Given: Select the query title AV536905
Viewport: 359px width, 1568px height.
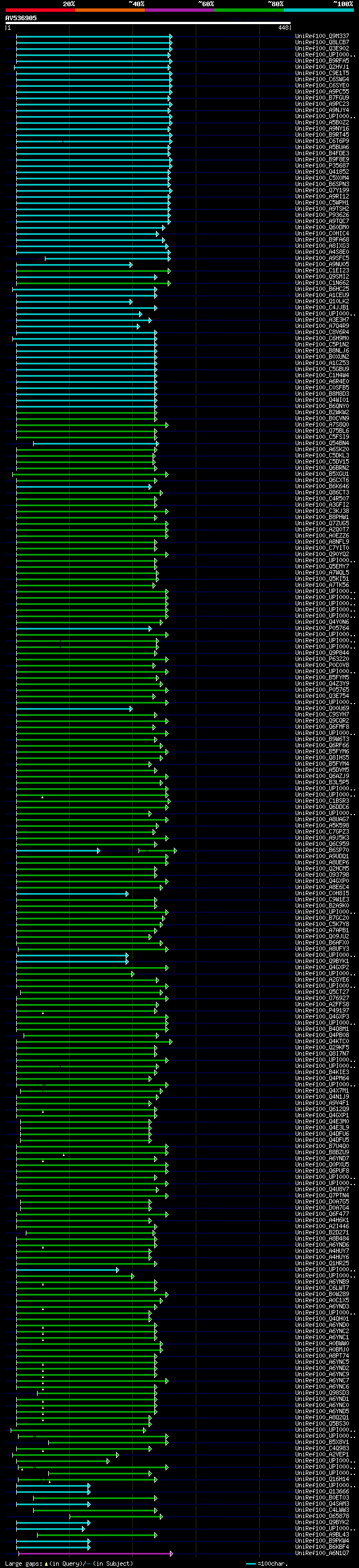Looking at the screenshot, I should 21,18.
